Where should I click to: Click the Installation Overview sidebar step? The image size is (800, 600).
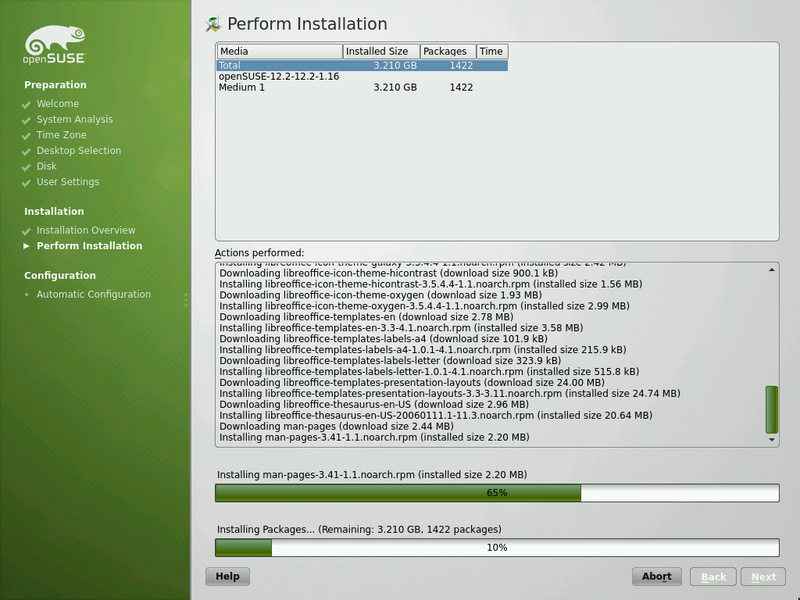[86, 230]
